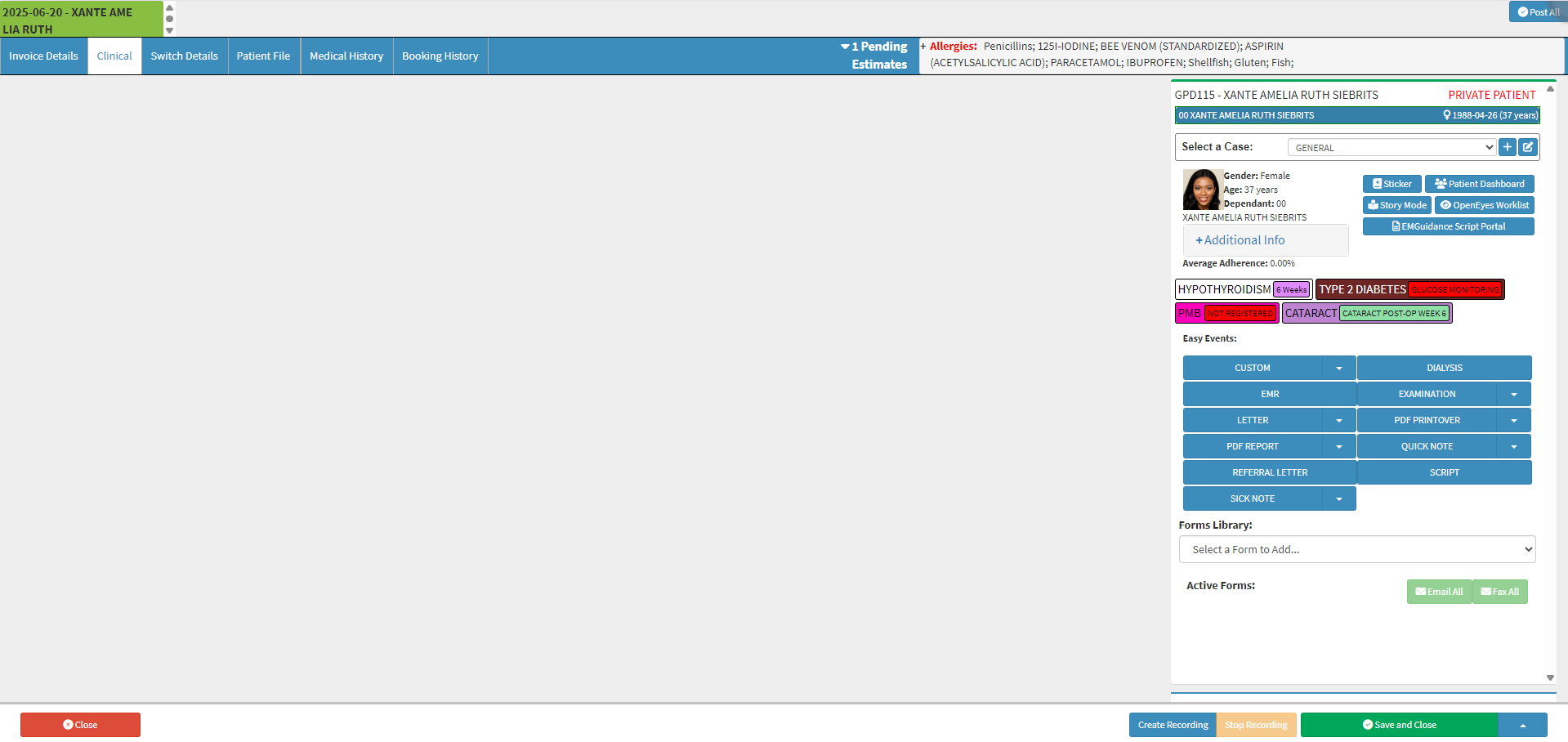Image resolution: width=1568 pixels, height=742 pixels.
Task: Select the Clinical tab
Action: coord(114,56)
